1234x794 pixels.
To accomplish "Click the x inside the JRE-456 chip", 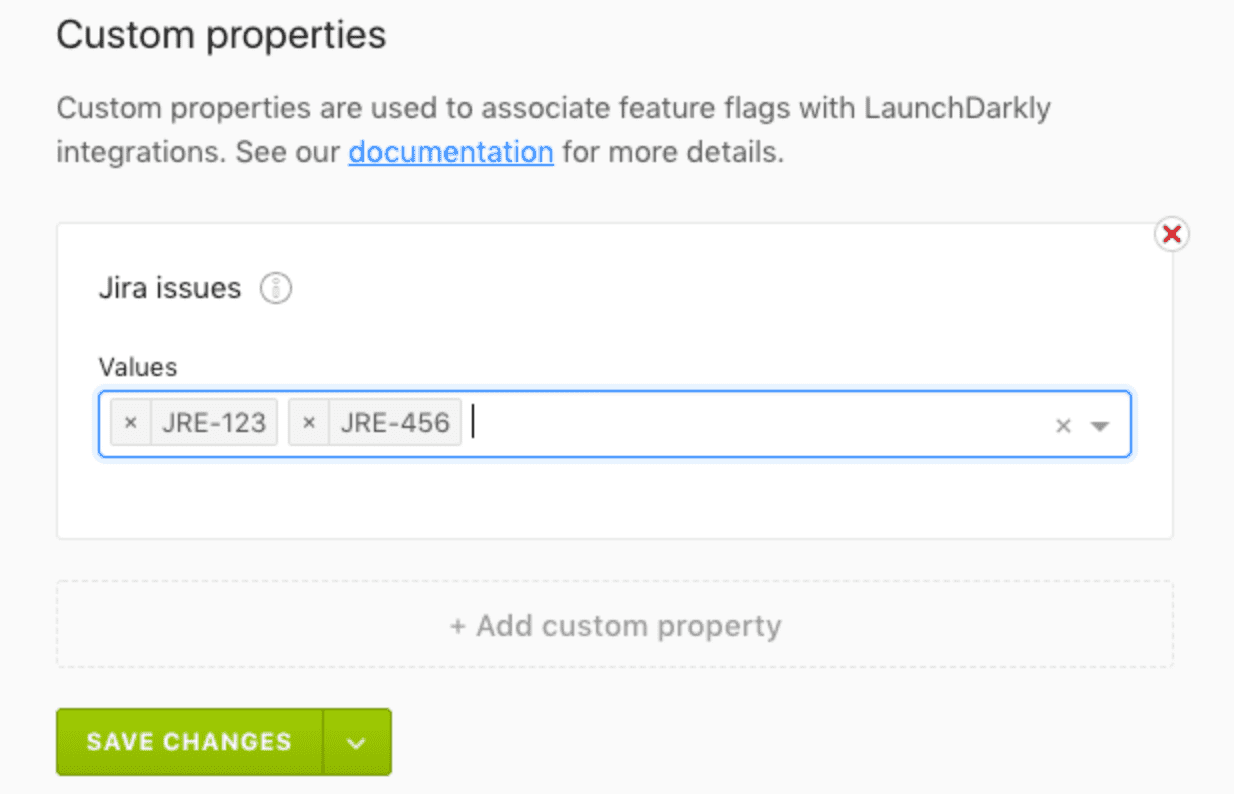I will [308, 422].
